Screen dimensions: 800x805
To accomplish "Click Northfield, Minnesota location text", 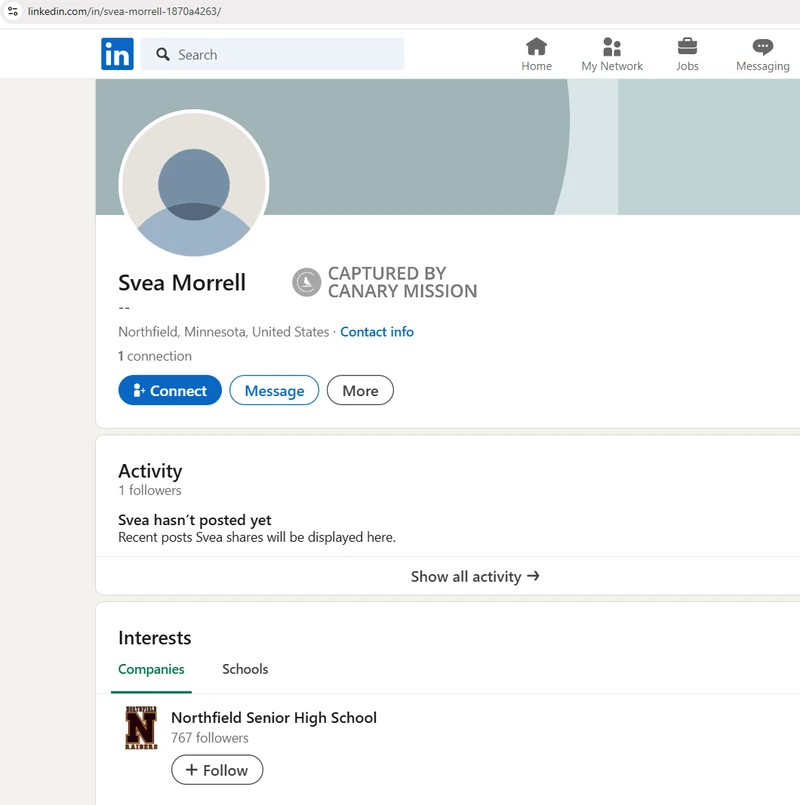I will [x=223, y=332].
